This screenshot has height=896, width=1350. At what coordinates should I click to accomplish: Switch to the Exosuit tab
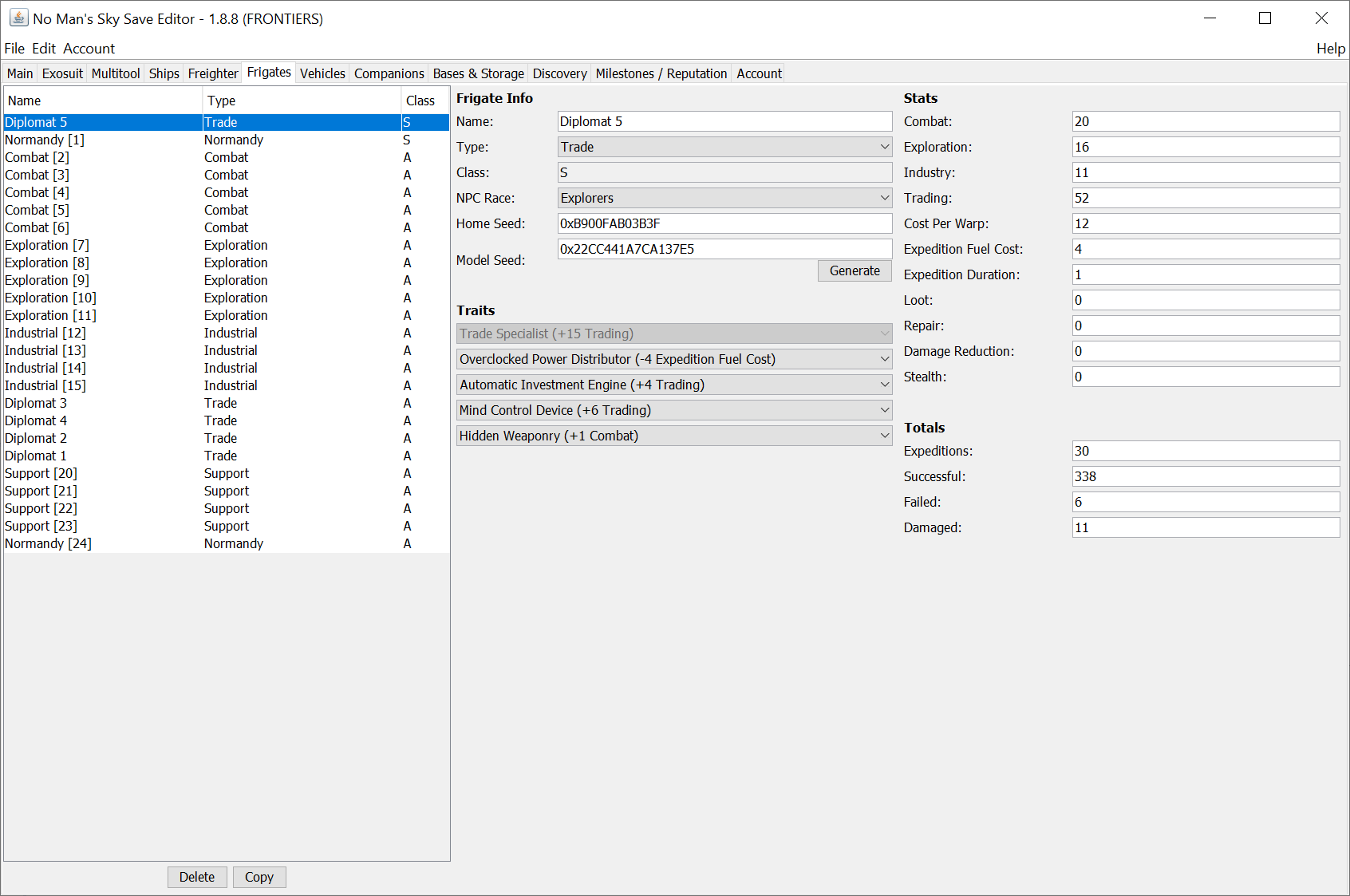[62, 73]
